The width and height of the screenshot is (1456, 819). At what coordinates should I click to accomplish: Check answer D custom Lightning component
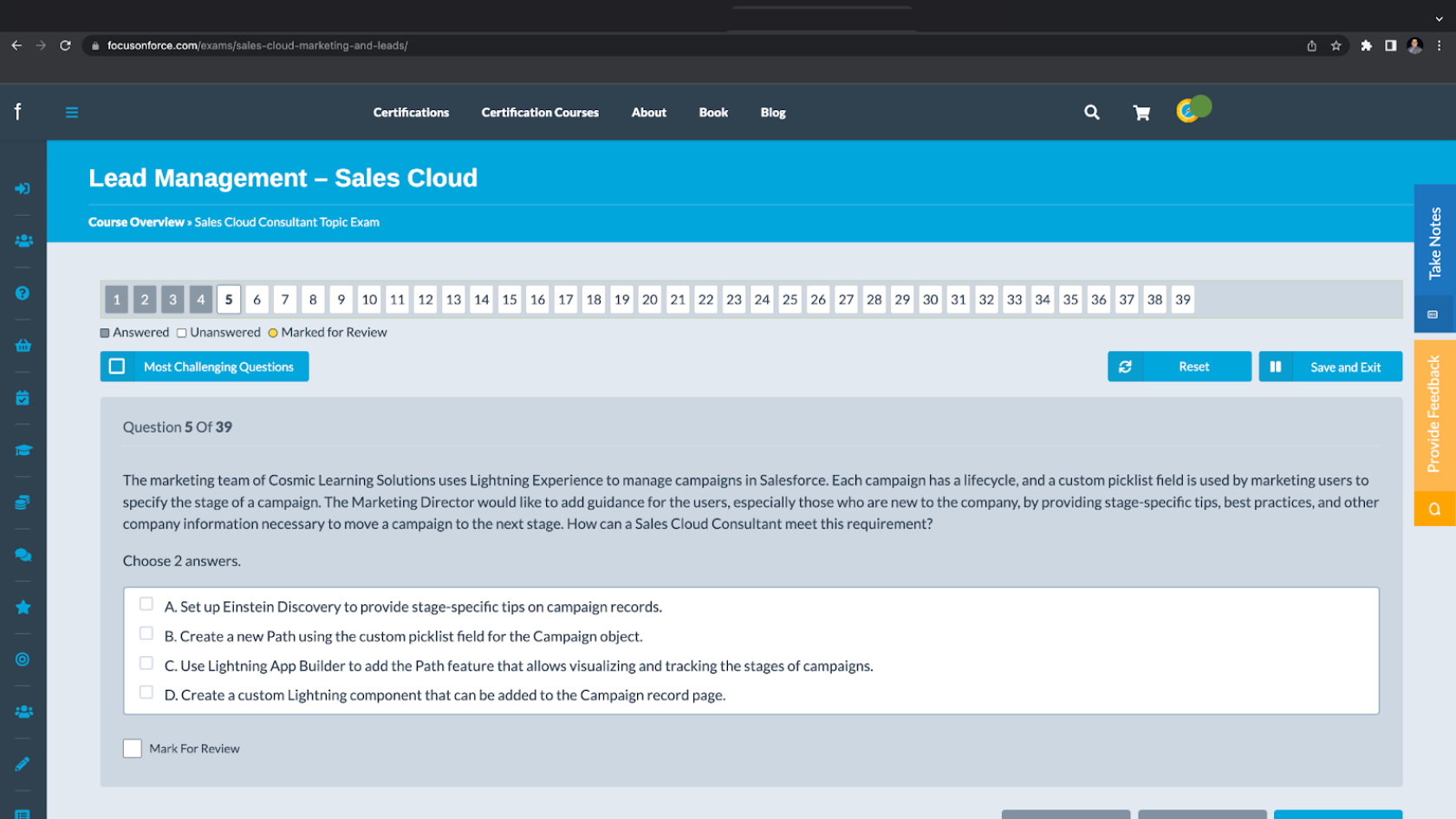tap(146, 692)
